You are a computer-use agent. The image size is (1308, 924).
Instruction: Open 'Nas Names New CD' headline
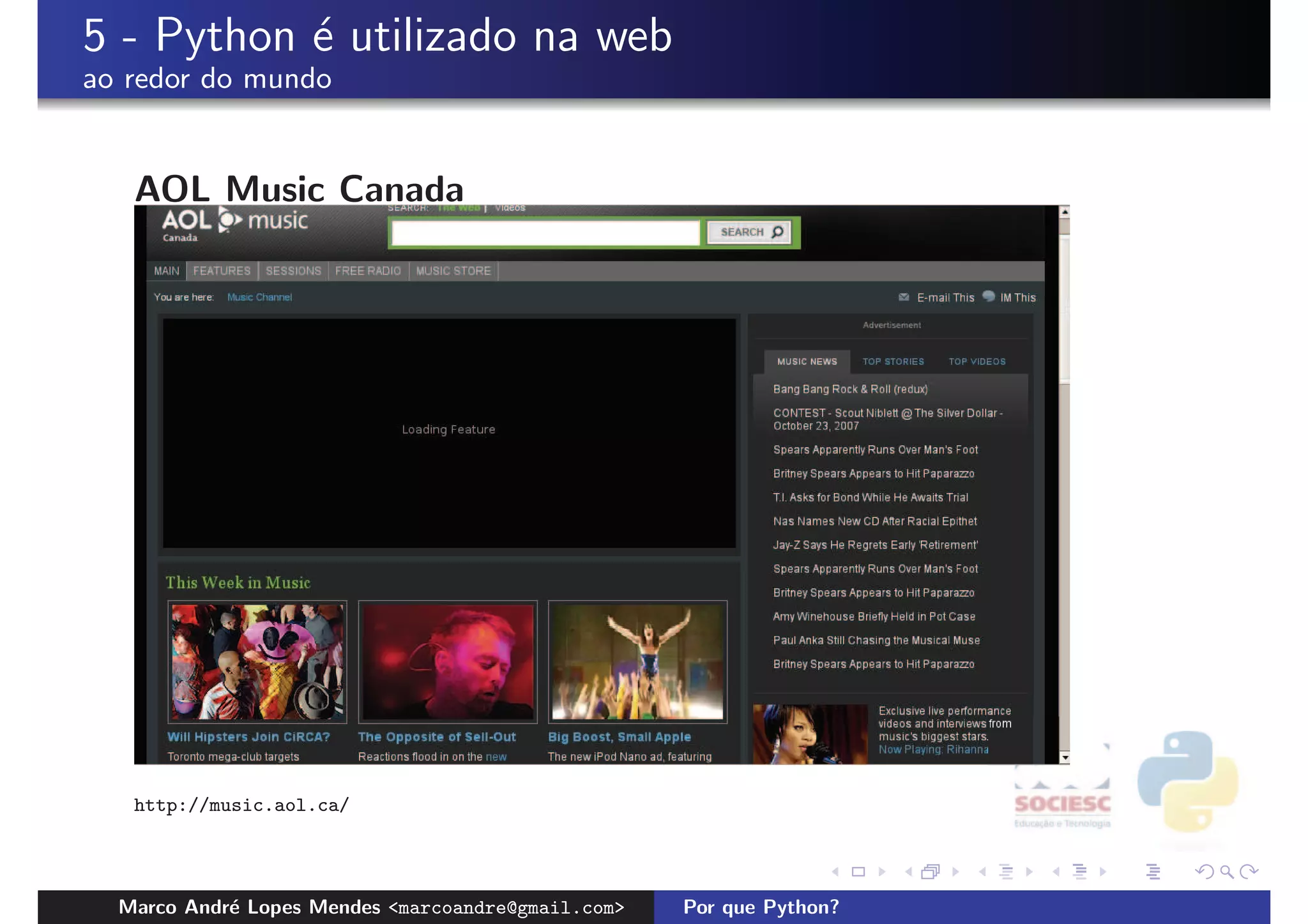click(875, 521)
